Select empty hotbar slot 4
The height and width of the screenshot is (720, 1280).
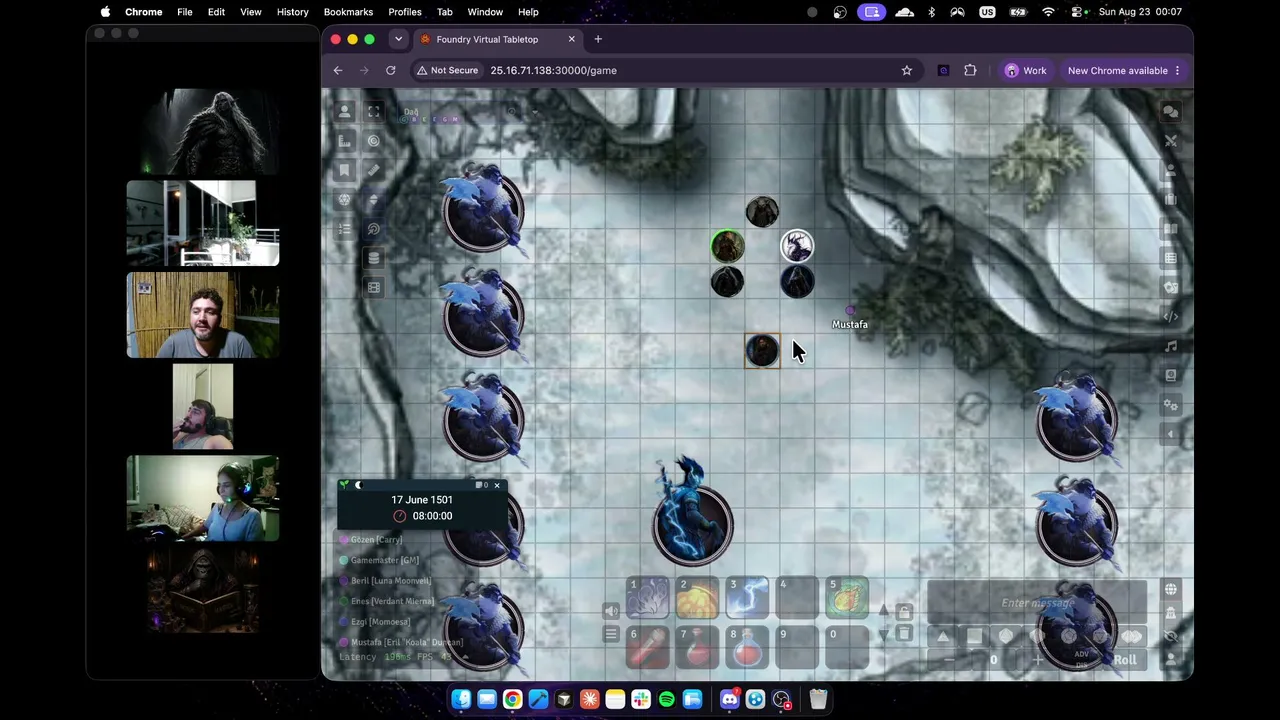pos(797,597)
